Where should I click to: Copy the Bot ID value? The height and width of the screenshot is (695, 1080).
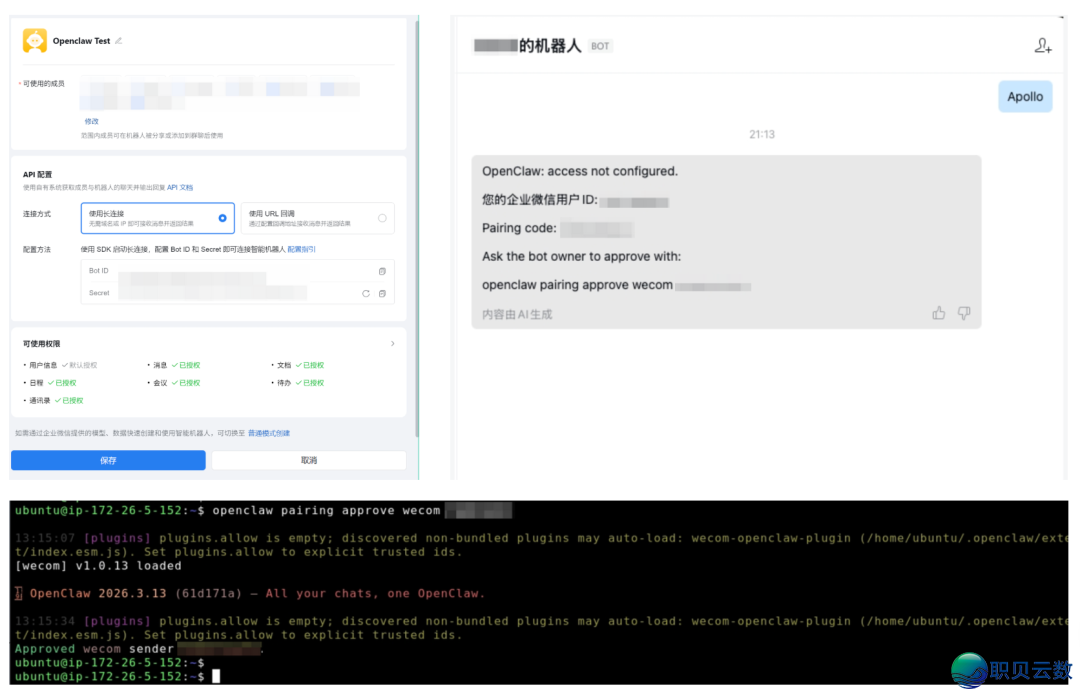tap(382, 271)
